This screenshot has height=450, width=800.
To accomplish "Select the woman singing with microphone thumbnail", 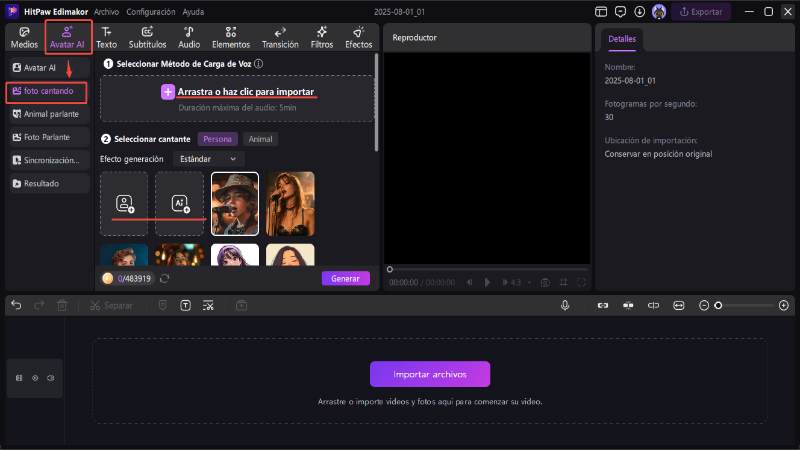I will (x=290, y=204).
